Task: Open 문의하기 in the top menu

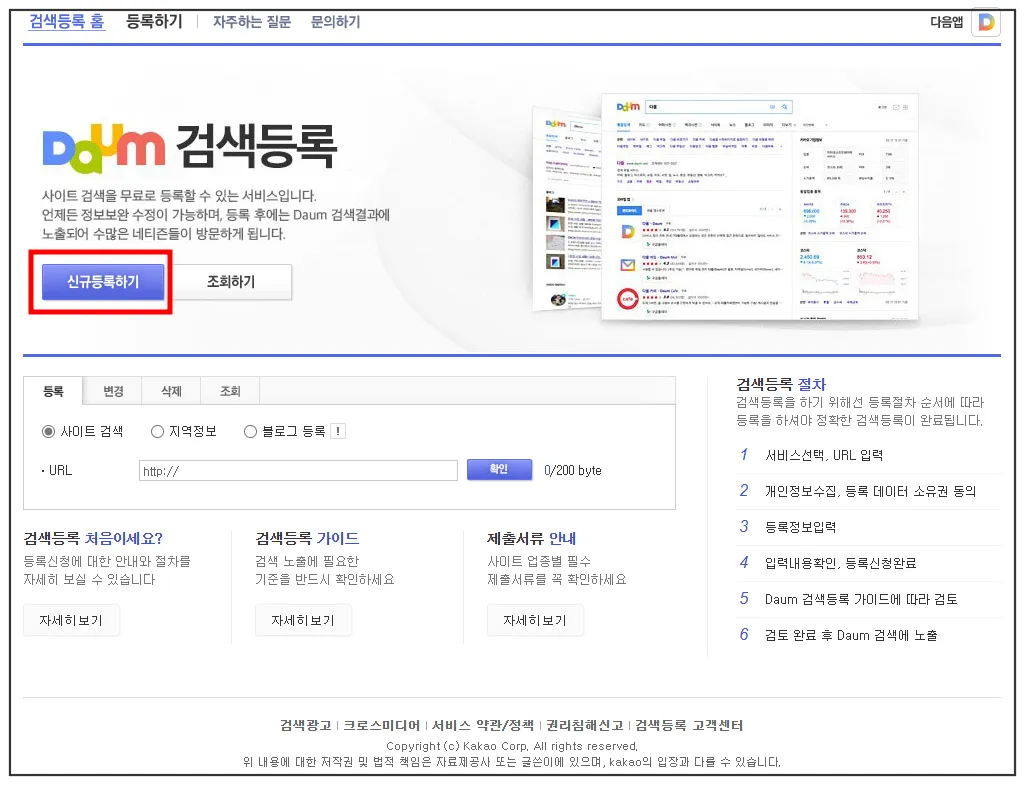Action: click(x=335, y=22)
